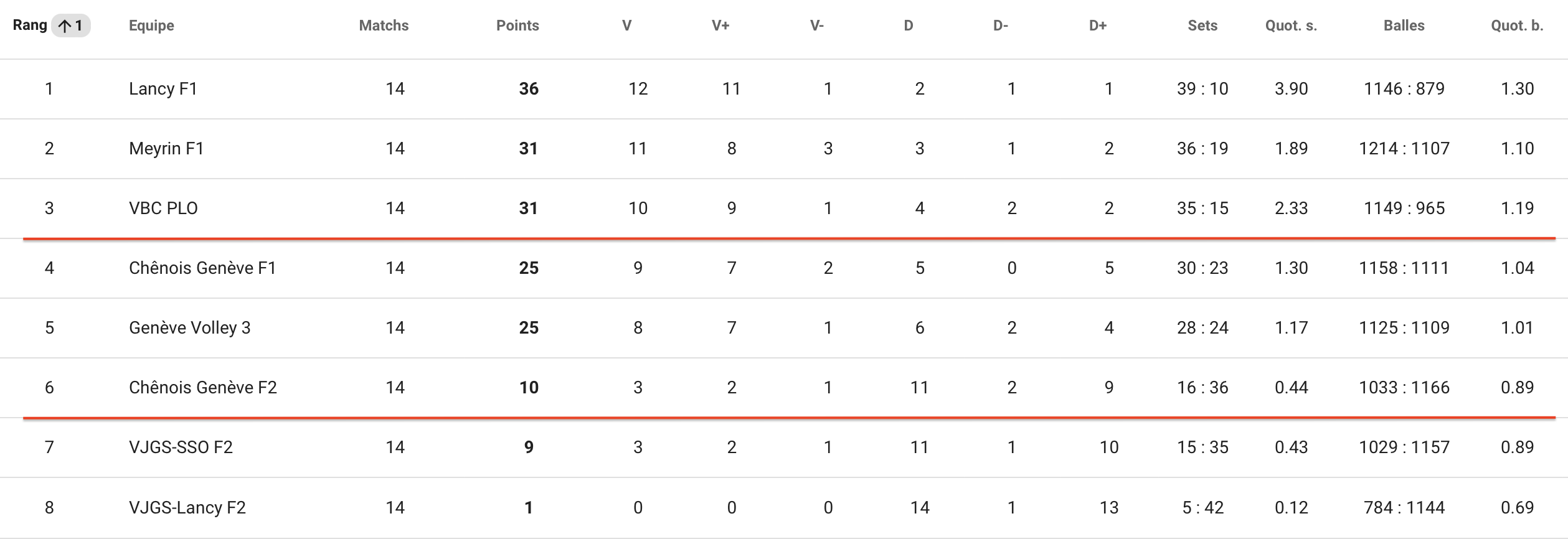Sort by Matchs column header
Image resolution: width=1568 pixels, height=539 pixels.
point(384,26)
